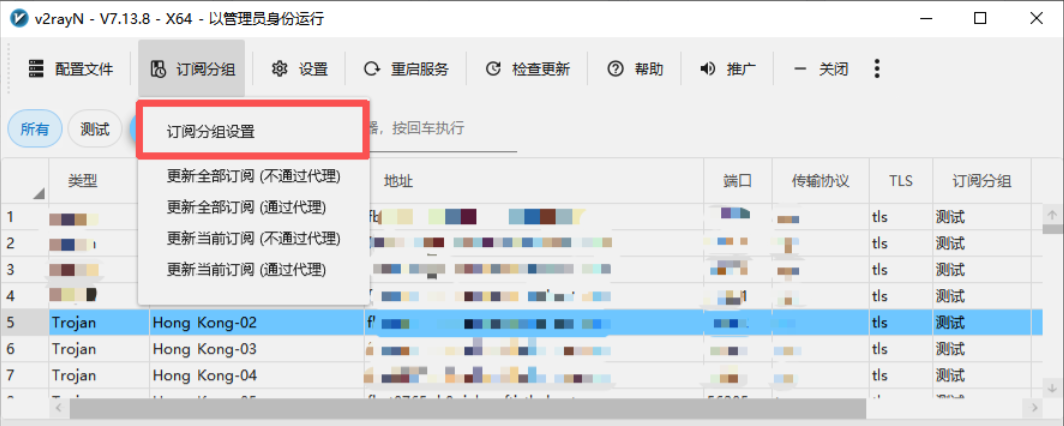This screenshot has height=426, width=1064.
Task: Click the horizontal scrollbar left arrow
Action: tap(59, 408)
